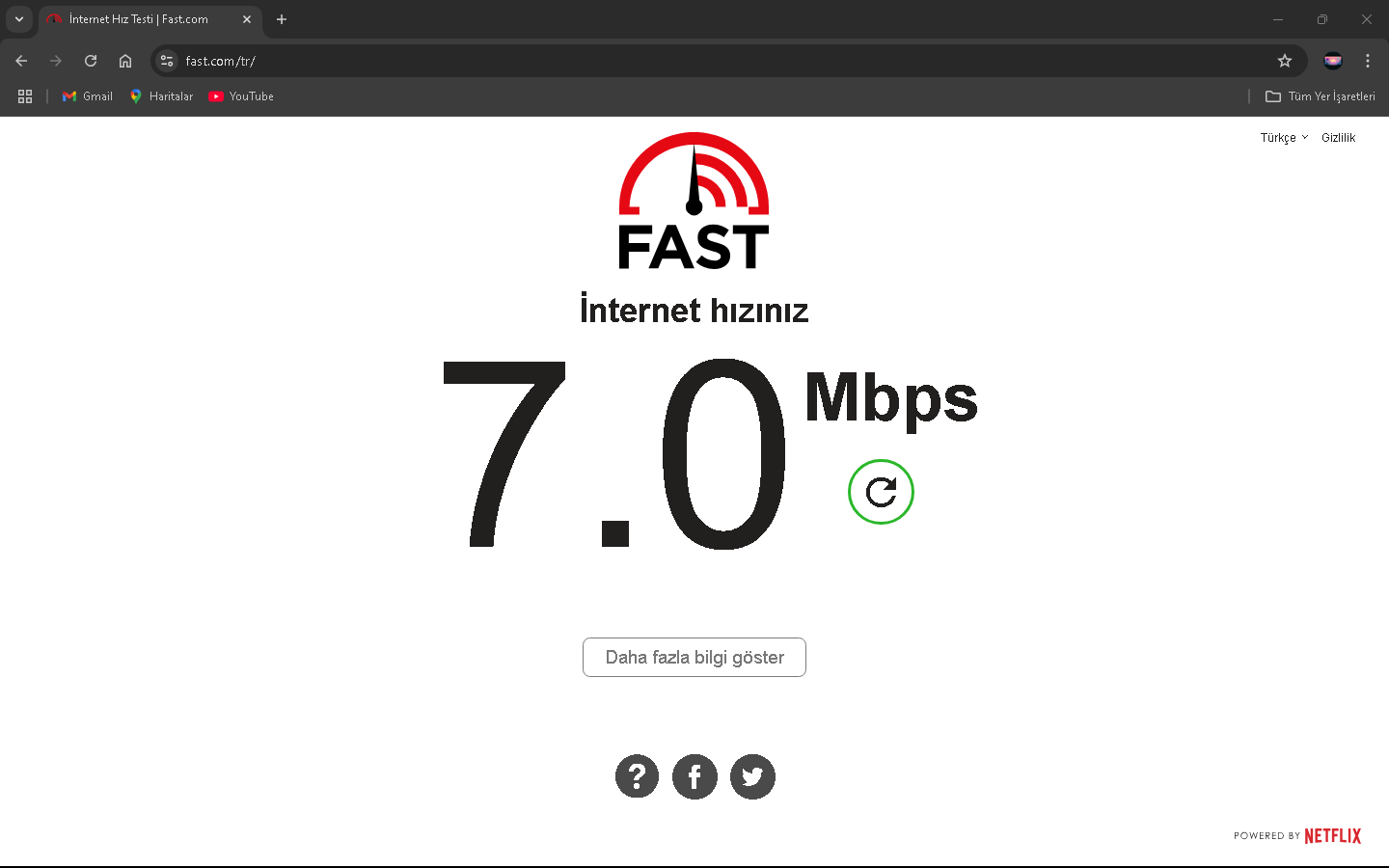Reload the page from the browser toolbar
Viewport: 1389px width, 868px height.
(x=91, y=61)
